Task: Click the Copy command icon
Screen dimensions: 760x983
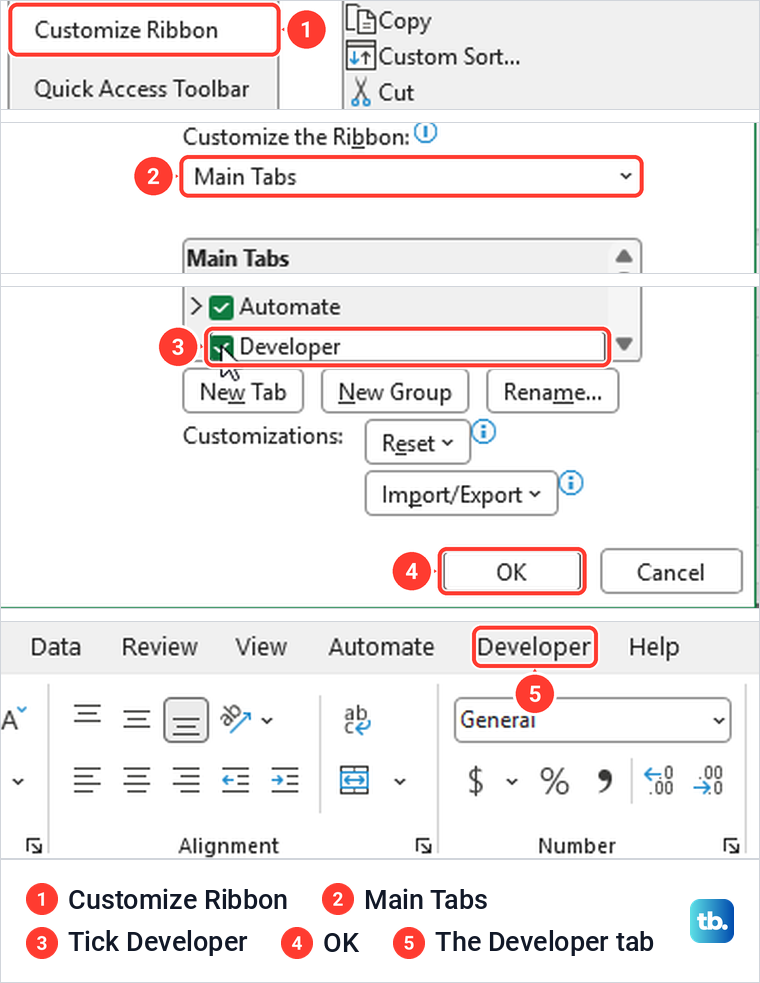Action: tap(361, 20)
